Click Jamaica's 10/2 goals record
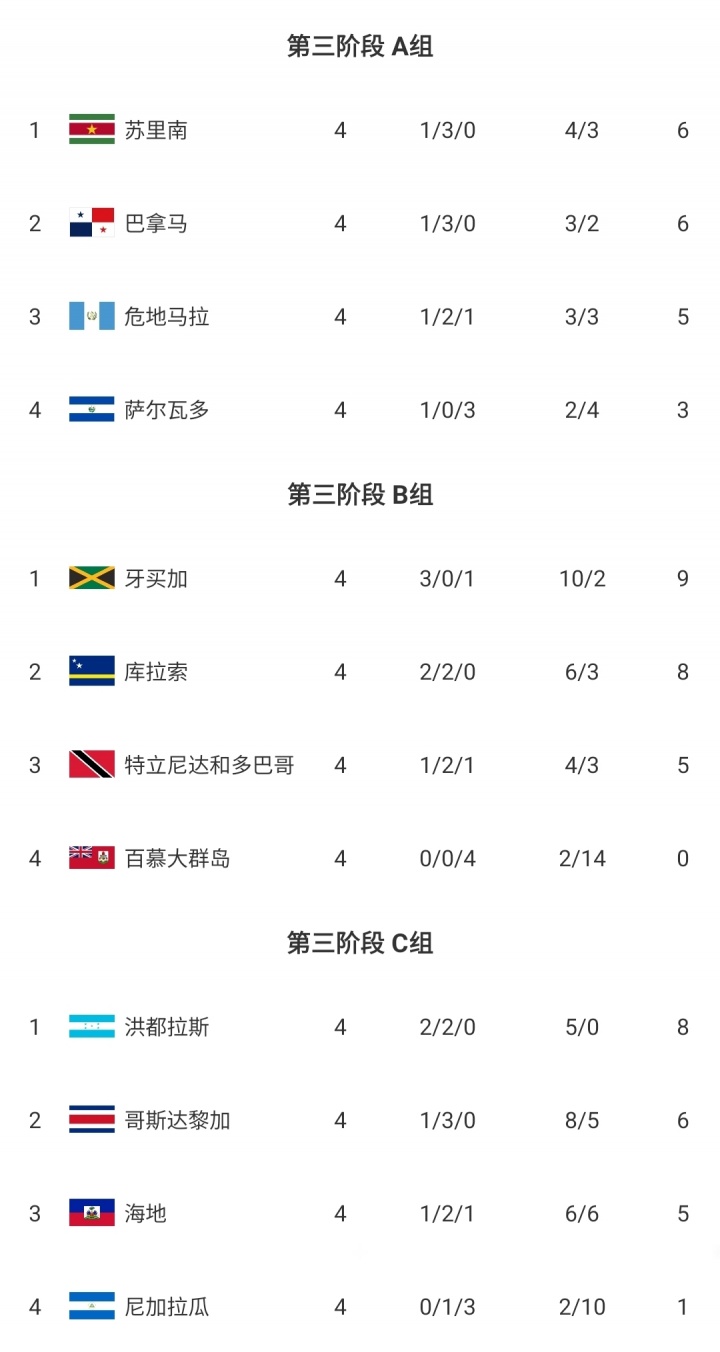 click(582, 578)
